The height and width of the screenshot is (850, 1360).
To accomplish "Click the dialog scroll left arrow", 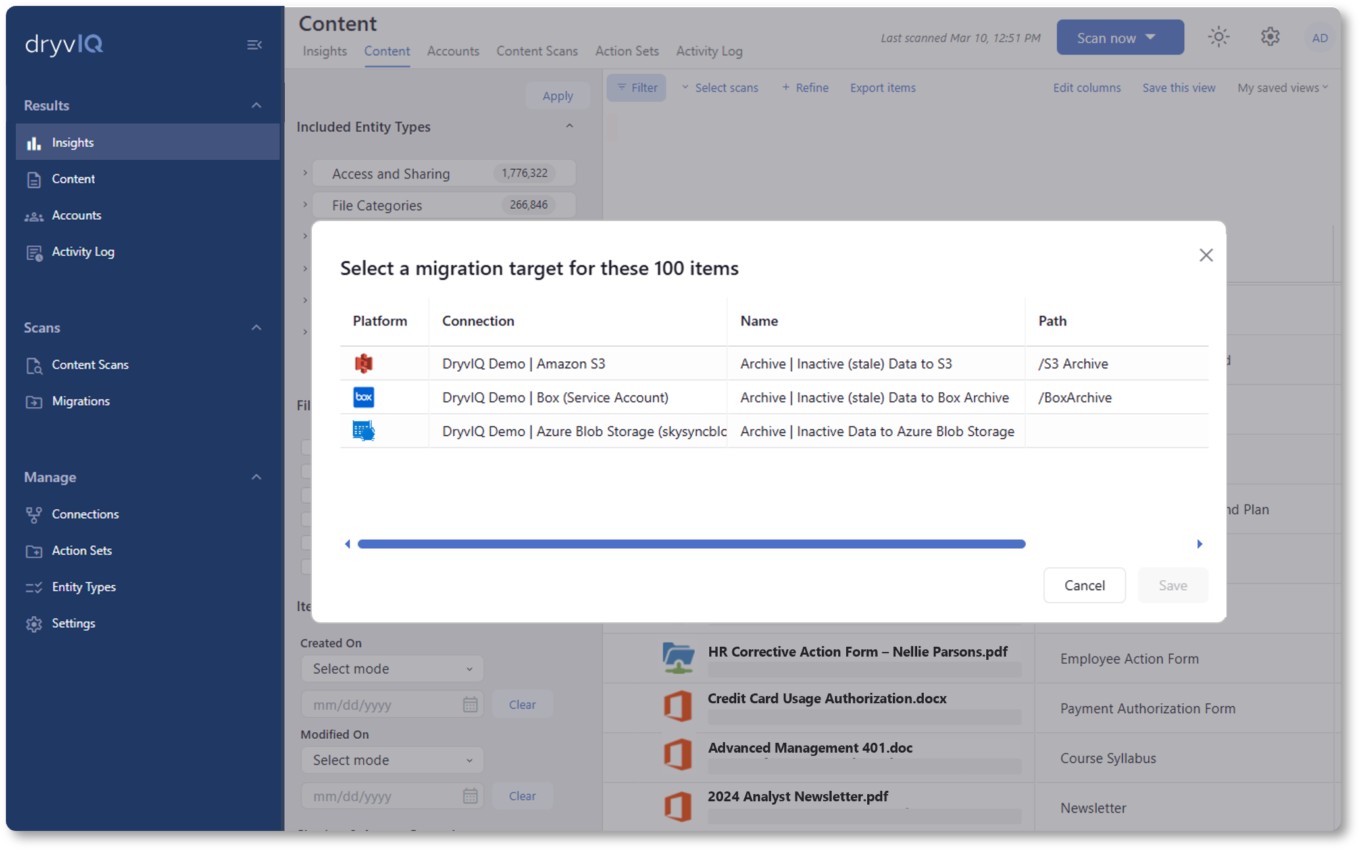I will (348, 544).
